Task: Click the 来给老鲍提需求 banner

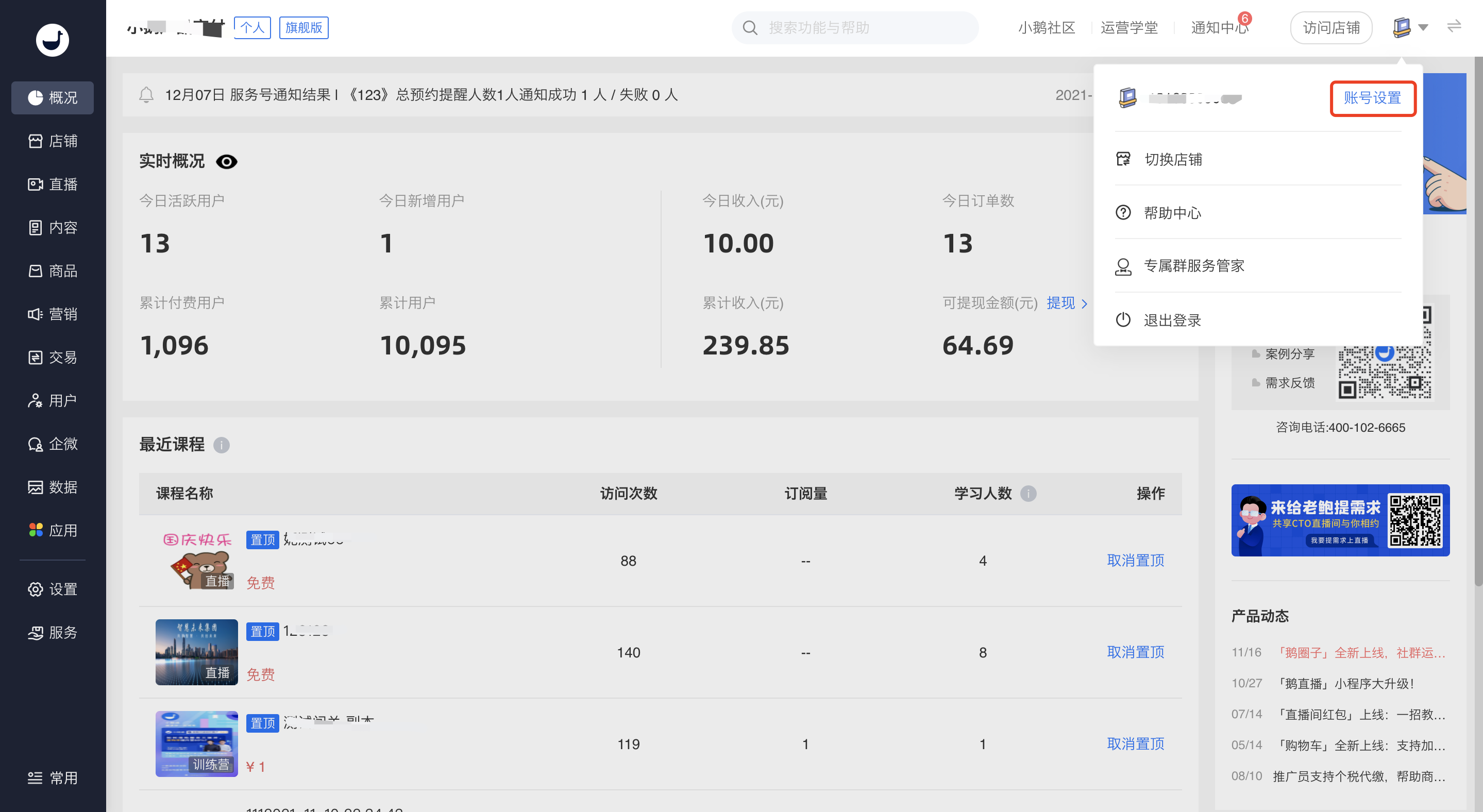Action: pos(1340,520)
